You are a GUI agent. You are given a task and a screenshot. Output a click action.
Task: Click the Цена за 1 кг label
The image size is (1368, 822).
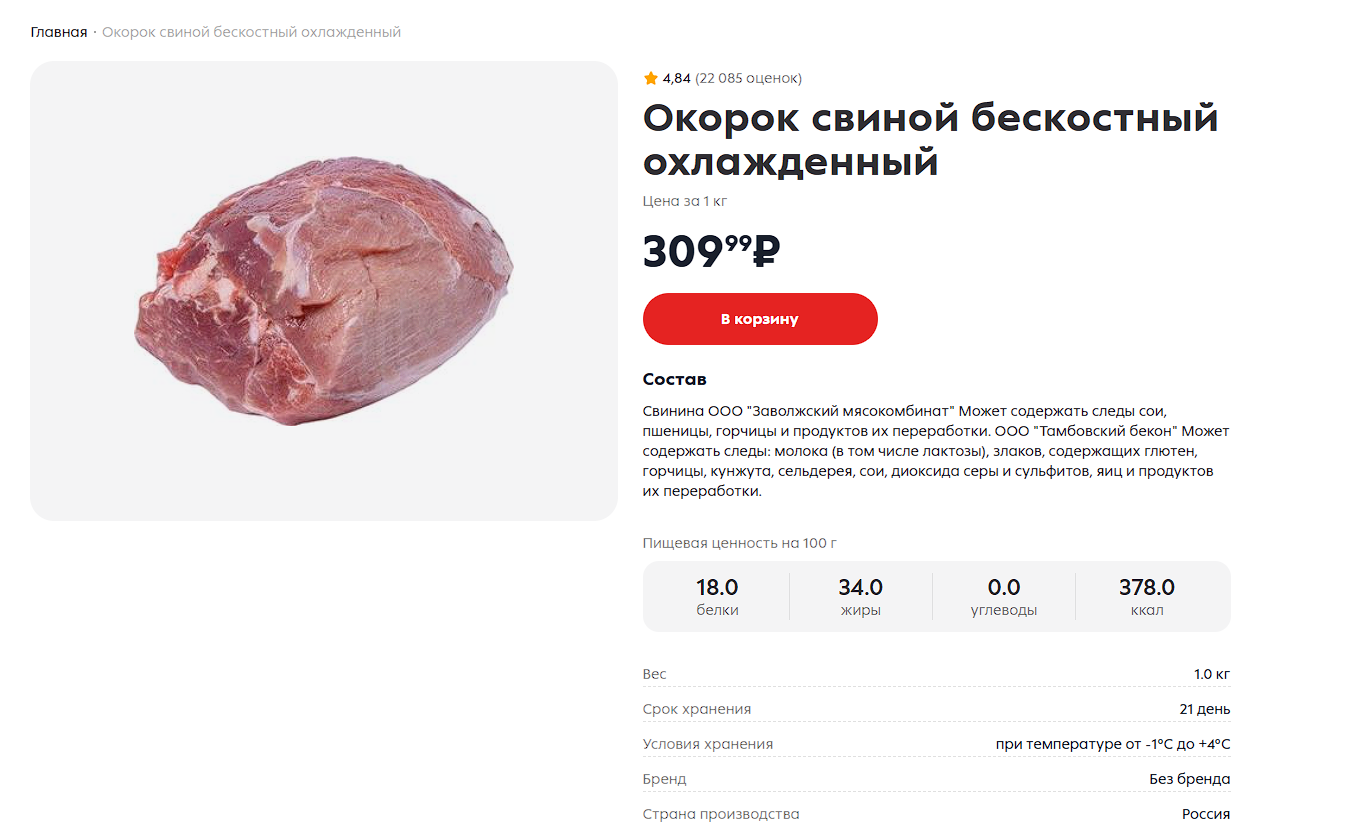point(685,201)
